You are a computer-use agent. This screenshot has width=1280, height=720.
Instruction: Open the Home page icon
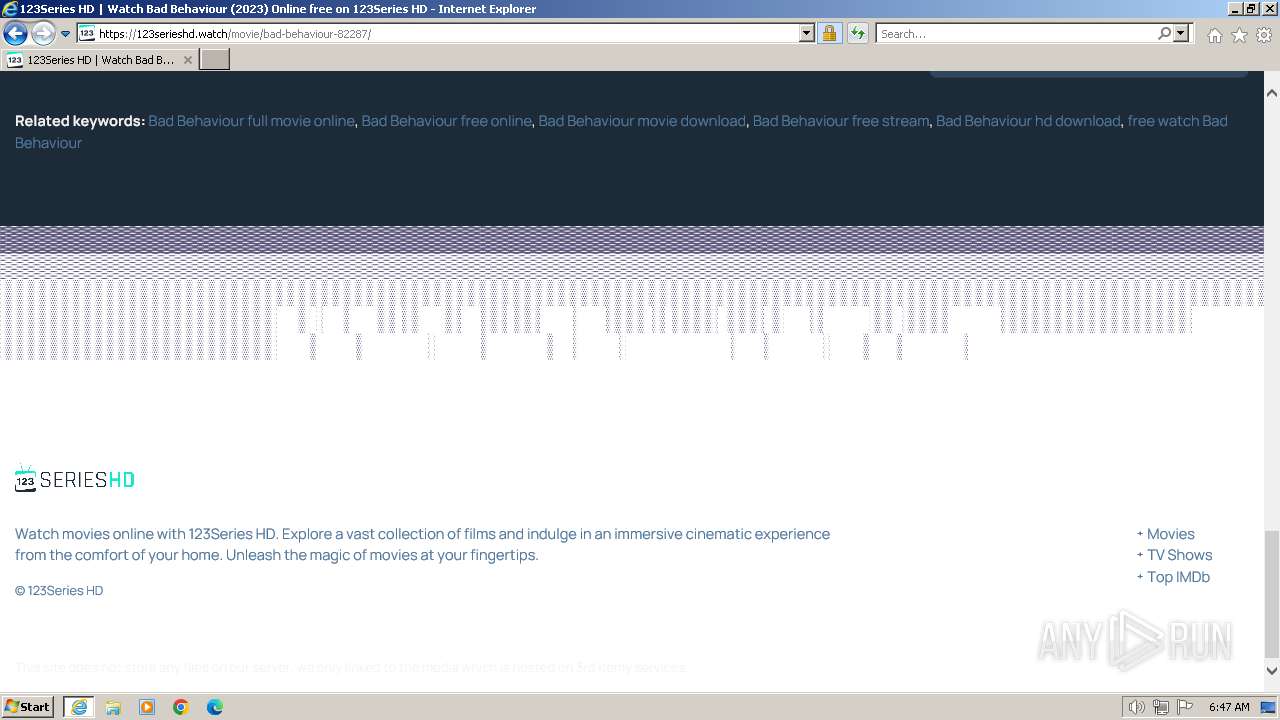(x=1214, y=35)
